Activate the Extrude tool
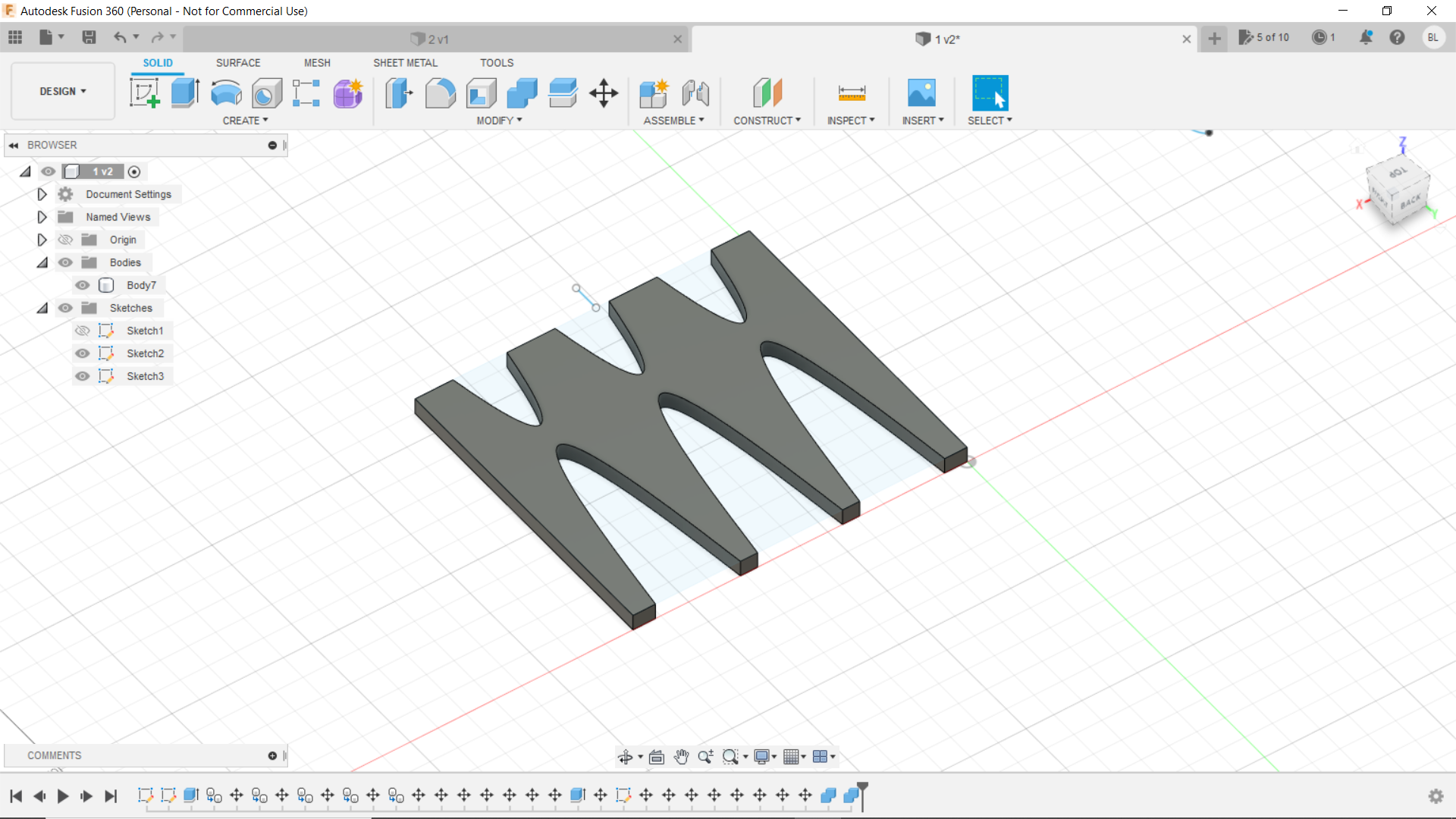This screenshot has width=1456, height=819. coord(184,93)
